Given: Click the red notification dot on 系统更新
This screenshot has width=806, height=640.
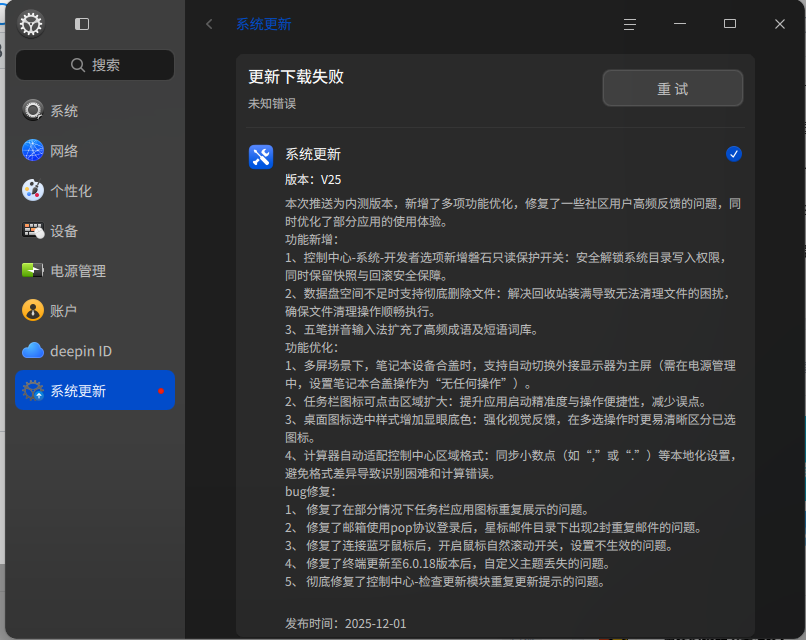Looking at the screenshot, I should pyautogui.click(x=161, y=391).
